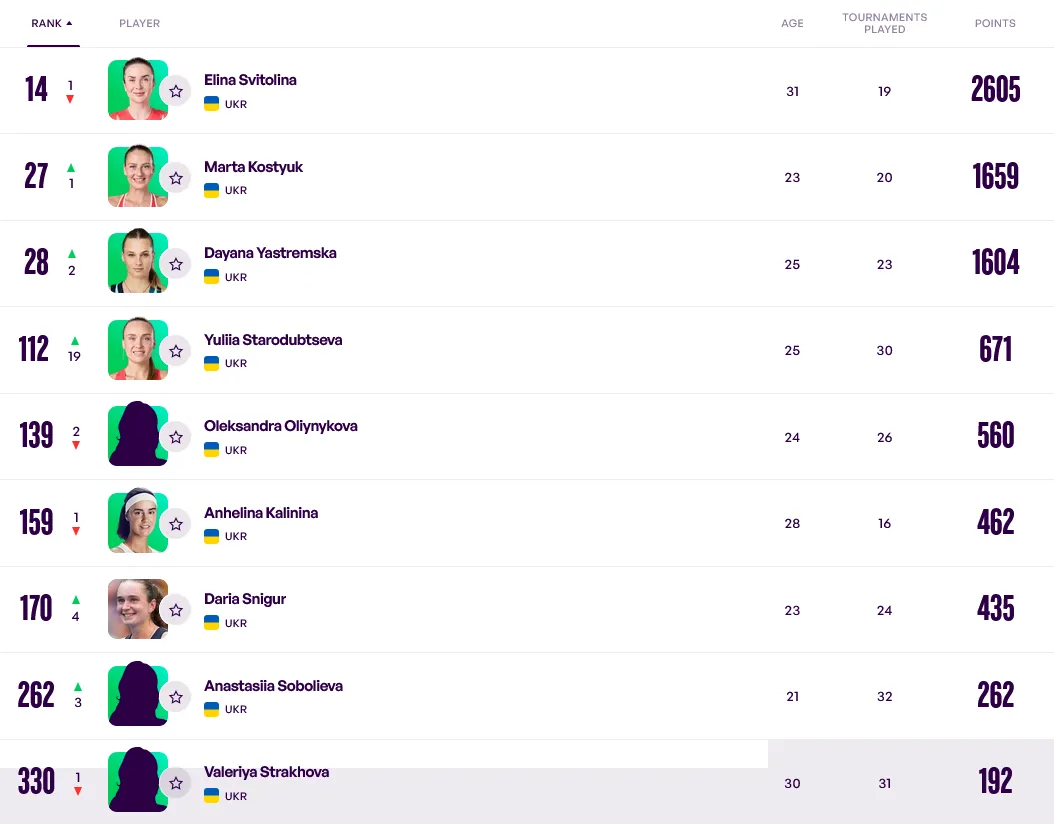Click Daria Snigur's star icon
The image size is (1054, 824).
click(176, 610)
